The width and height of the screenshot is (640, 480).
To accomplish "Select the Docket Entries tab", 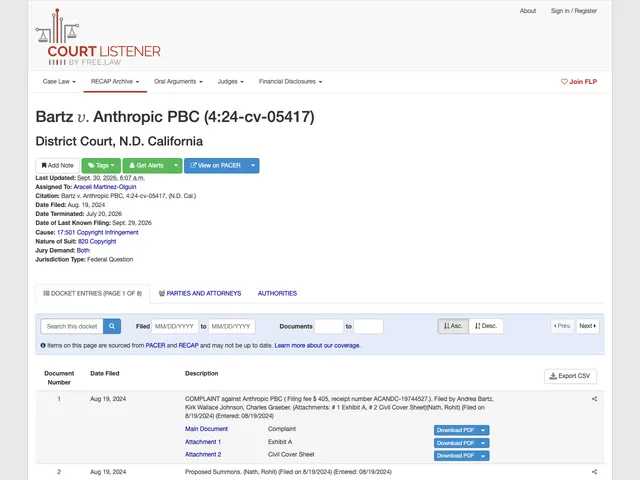I will 93,293.
